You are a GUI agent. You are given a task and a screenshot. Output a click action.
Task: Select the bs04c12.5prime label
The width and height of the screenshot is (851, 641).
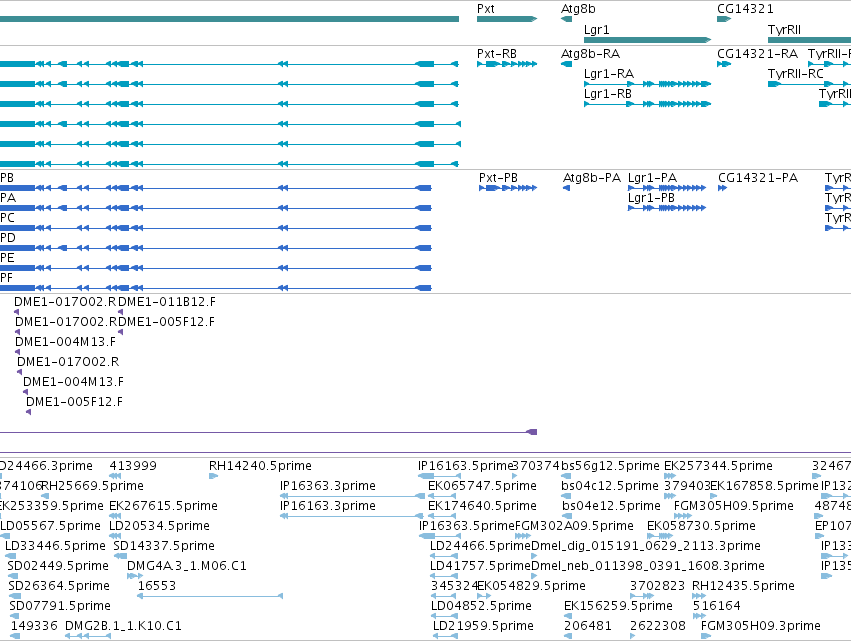(x=610, y=486)
